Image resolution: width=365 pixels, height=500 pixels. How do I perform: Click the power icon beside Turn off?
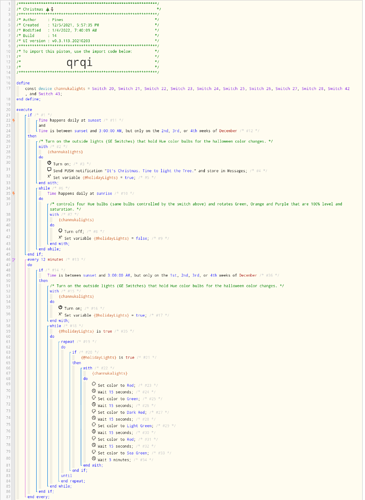tap(60, 230)
